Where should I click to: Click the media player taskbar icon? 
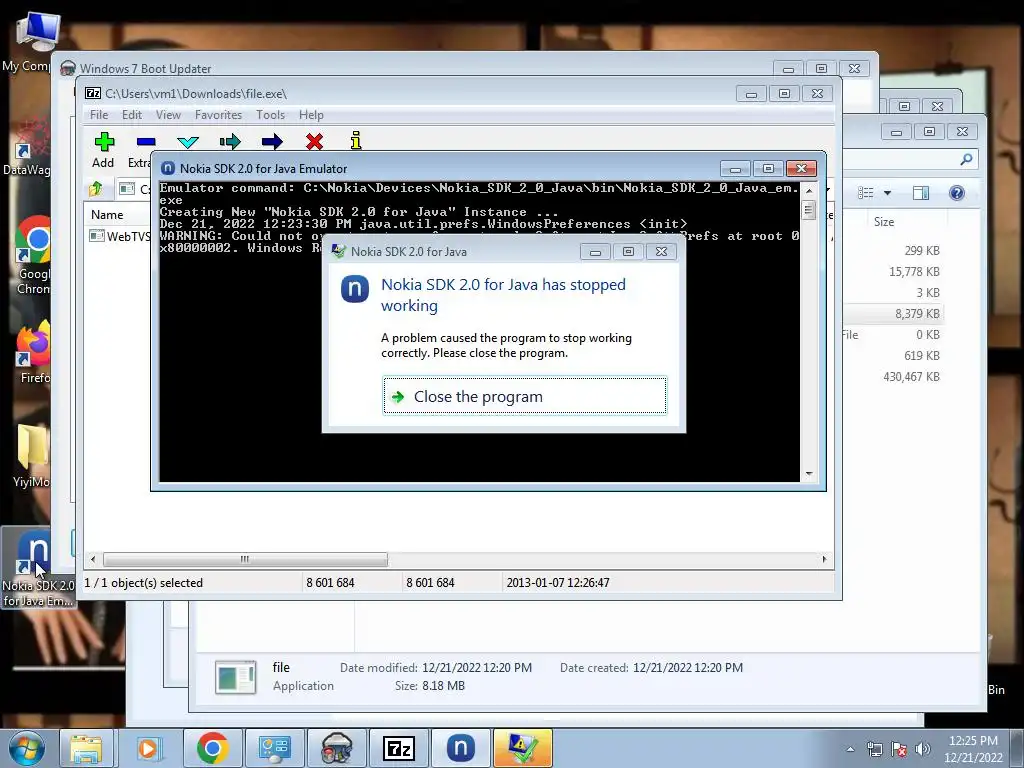148,748
